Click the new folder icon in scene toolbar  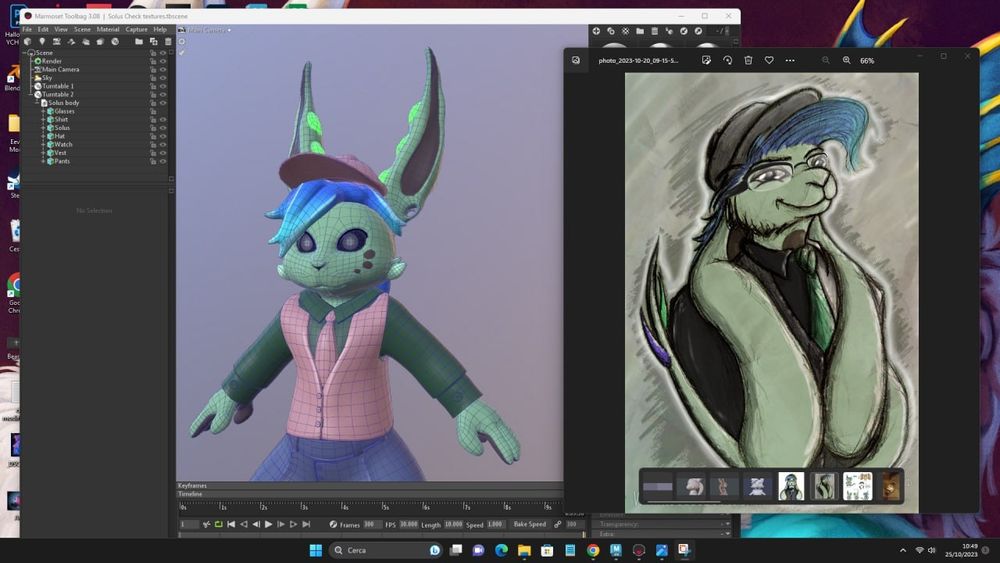[x=139, y=41]
